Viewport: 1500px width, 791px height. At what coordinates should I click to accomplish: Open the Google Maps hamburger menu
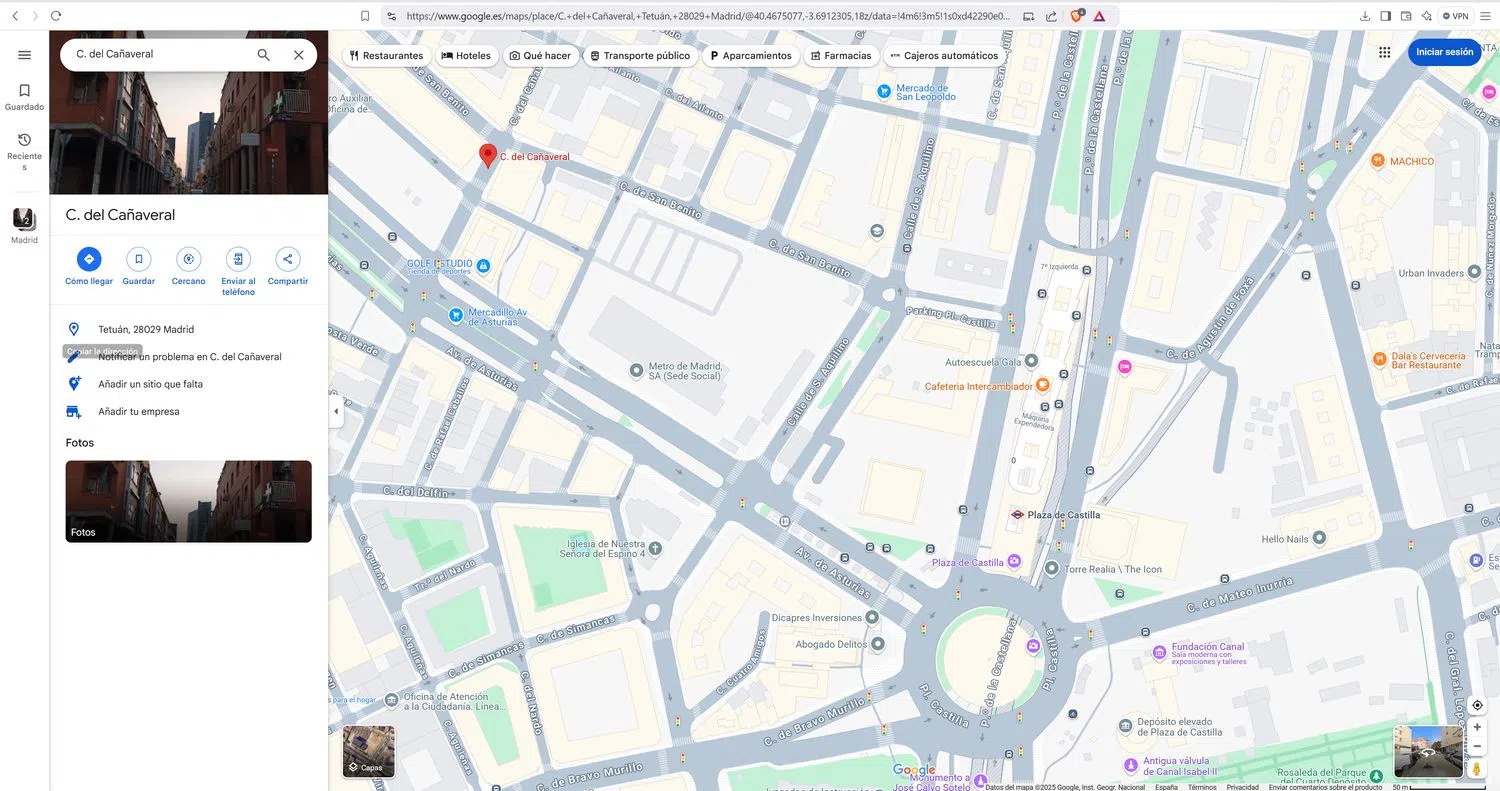[x=25, y=55]
